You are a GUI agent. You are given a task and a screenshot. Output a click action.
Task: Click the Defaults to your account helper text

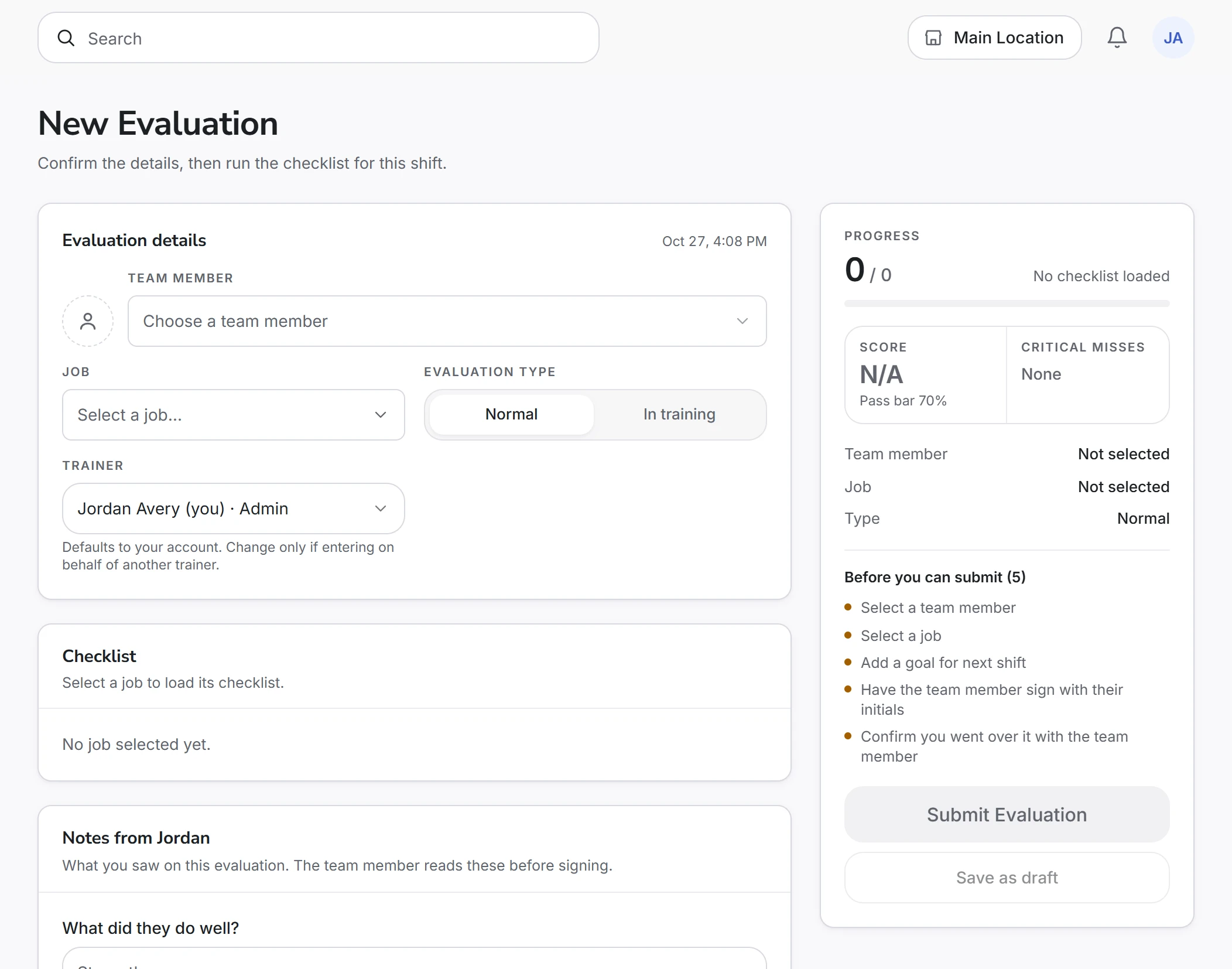click(x=228, y=556)
